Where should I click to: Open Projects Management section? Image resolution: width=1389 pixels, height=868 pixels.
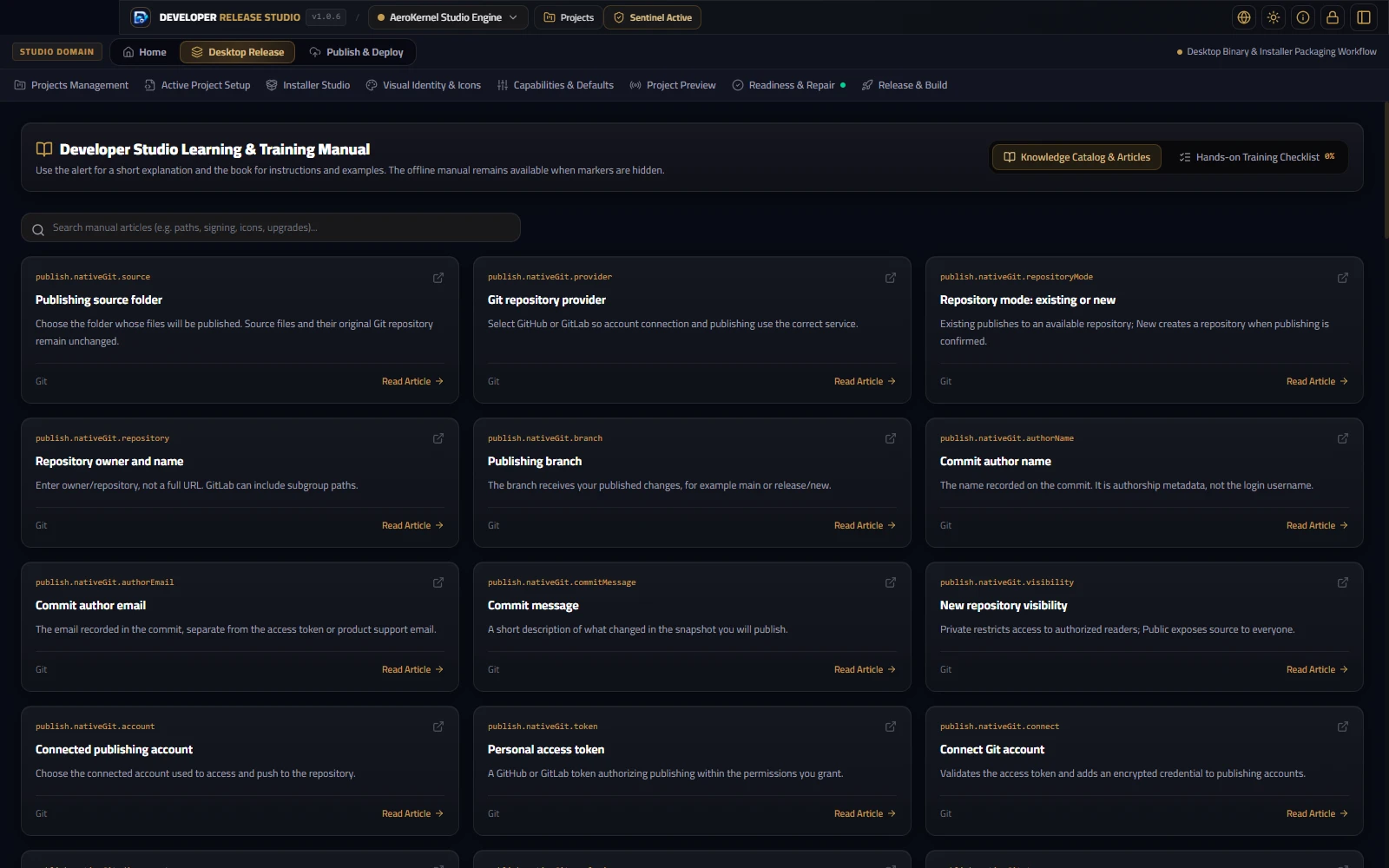point(71,85)
